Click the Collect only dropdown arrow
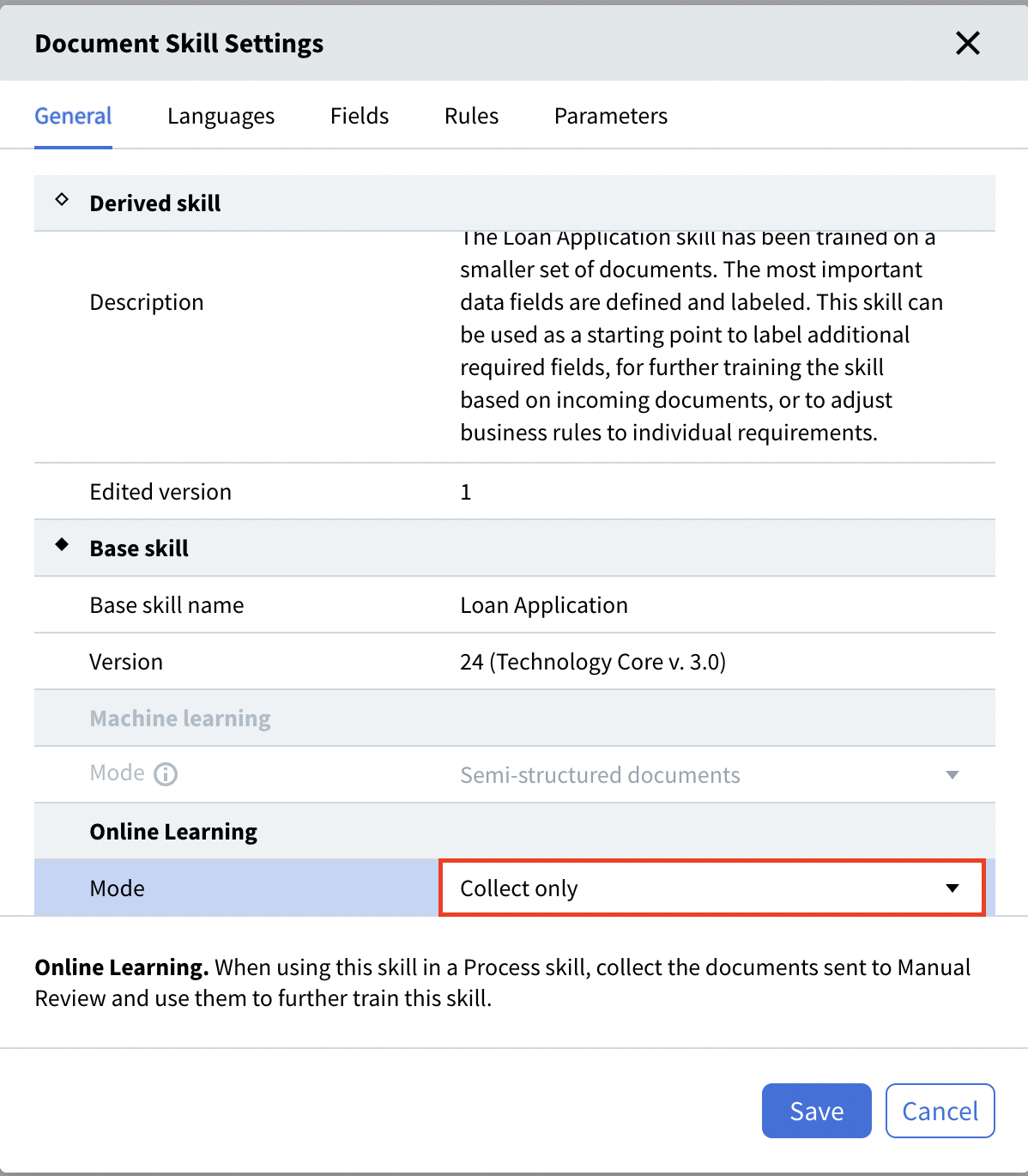Image resolution: width=1028 pixels, height=1176 pixels. tap(952, 888)
